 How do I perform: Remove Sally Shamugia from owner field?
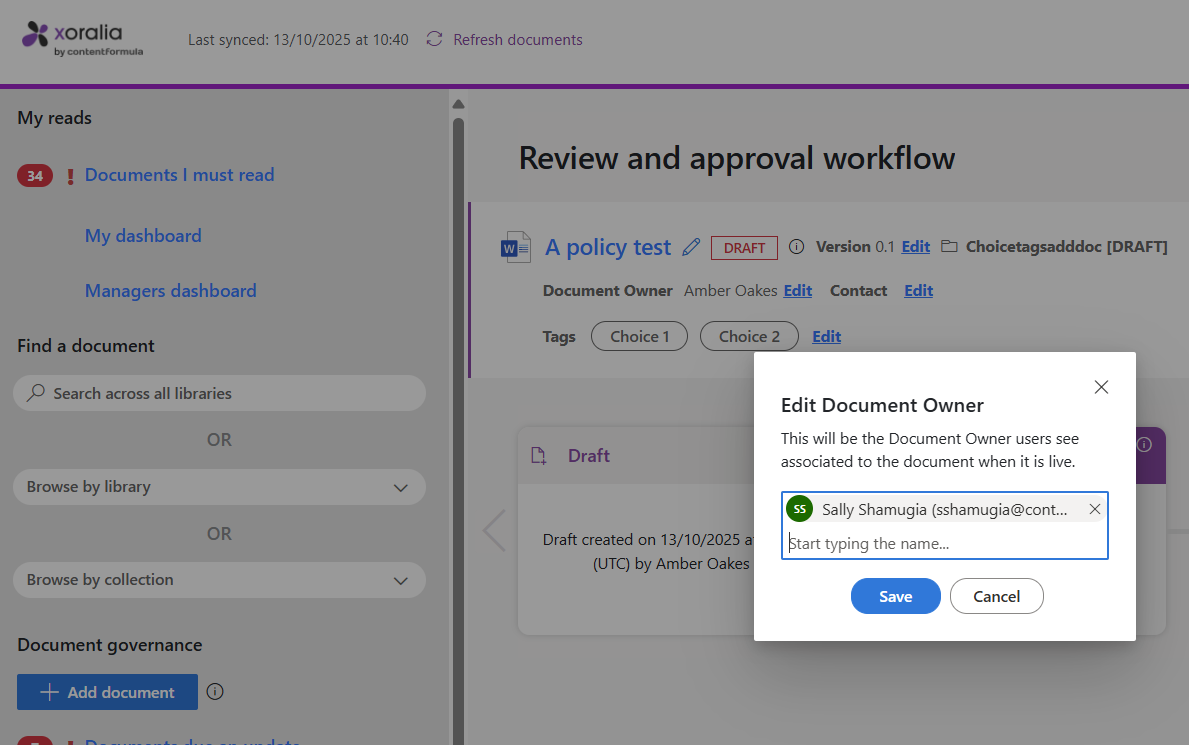tap(1094, 510)
